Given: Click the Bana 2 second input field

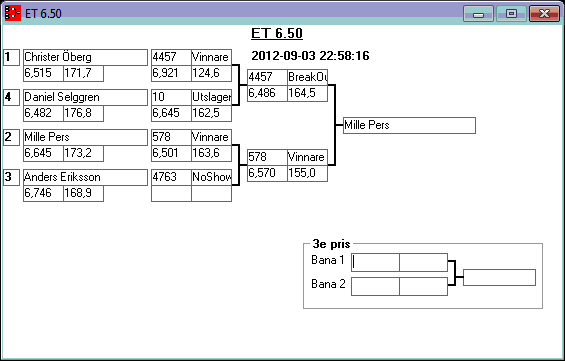Looking at the screenshot, I should (423, 286).
